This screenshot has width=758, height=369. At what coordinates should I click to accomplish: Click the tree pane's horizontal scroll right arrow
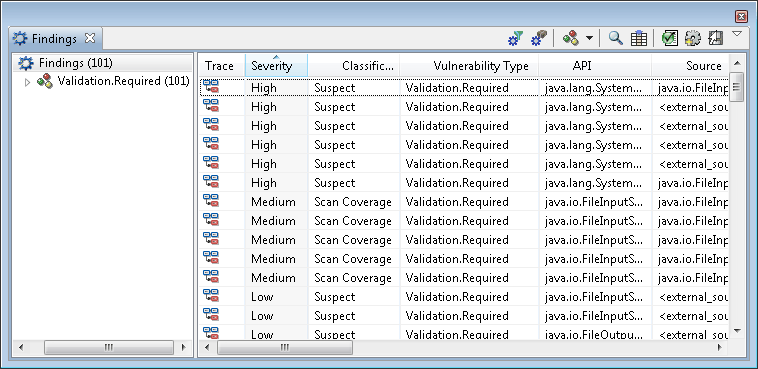pos(184,347)
